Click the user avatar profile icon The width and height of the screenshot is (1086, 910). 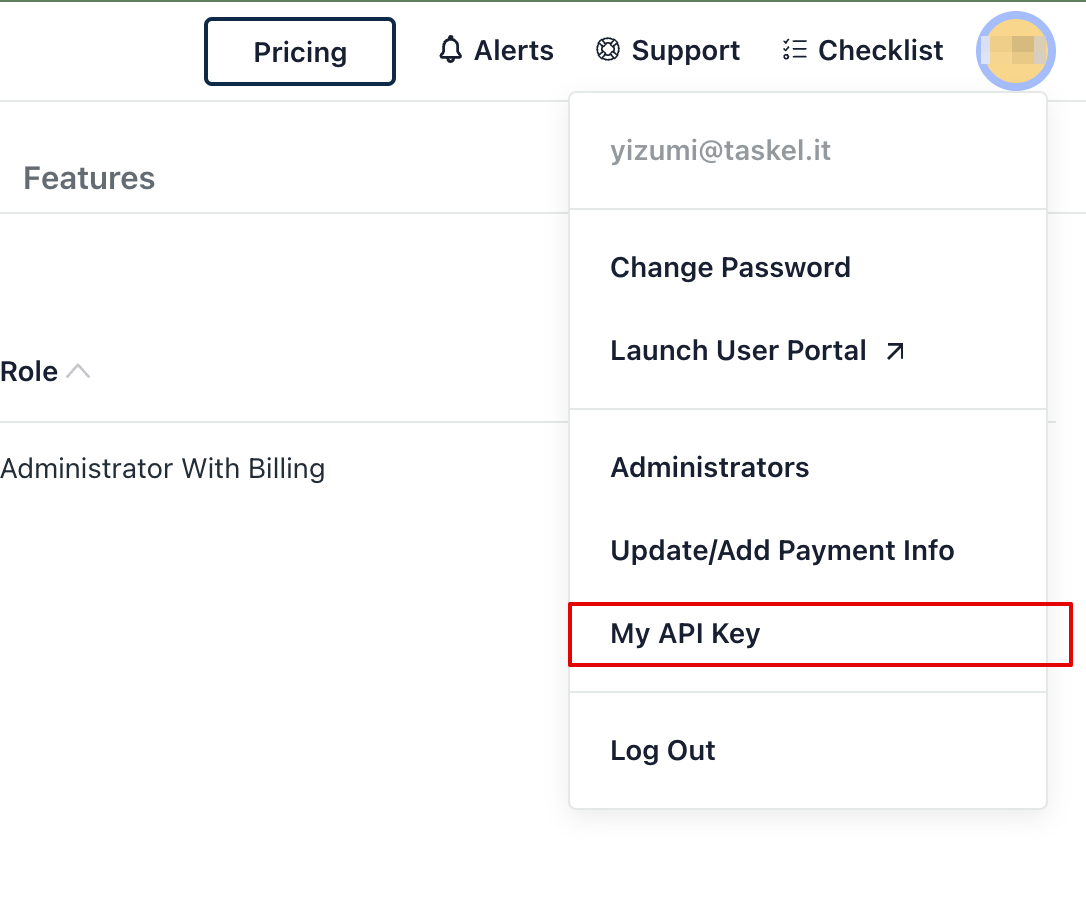coord(1015,51)
